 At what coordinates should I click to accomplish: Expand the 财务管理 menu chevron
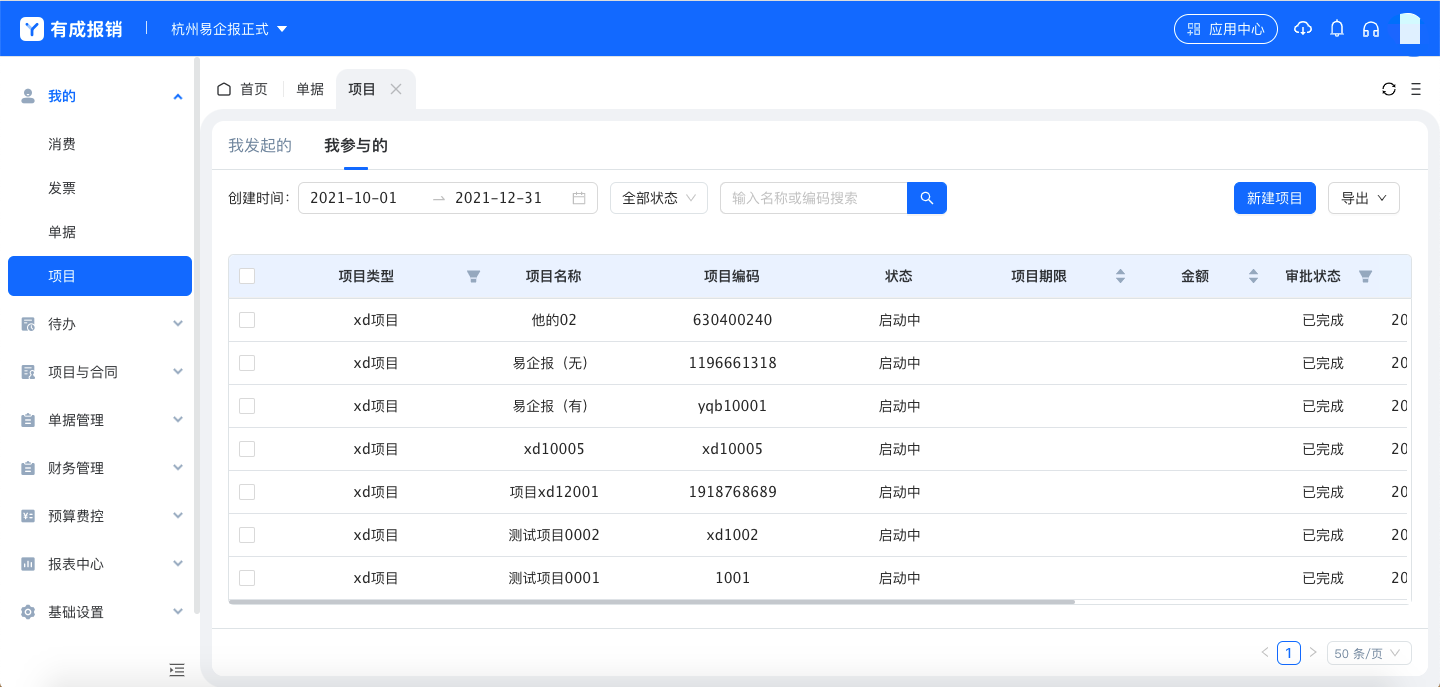pyautogui.click(x=178, y=468)
